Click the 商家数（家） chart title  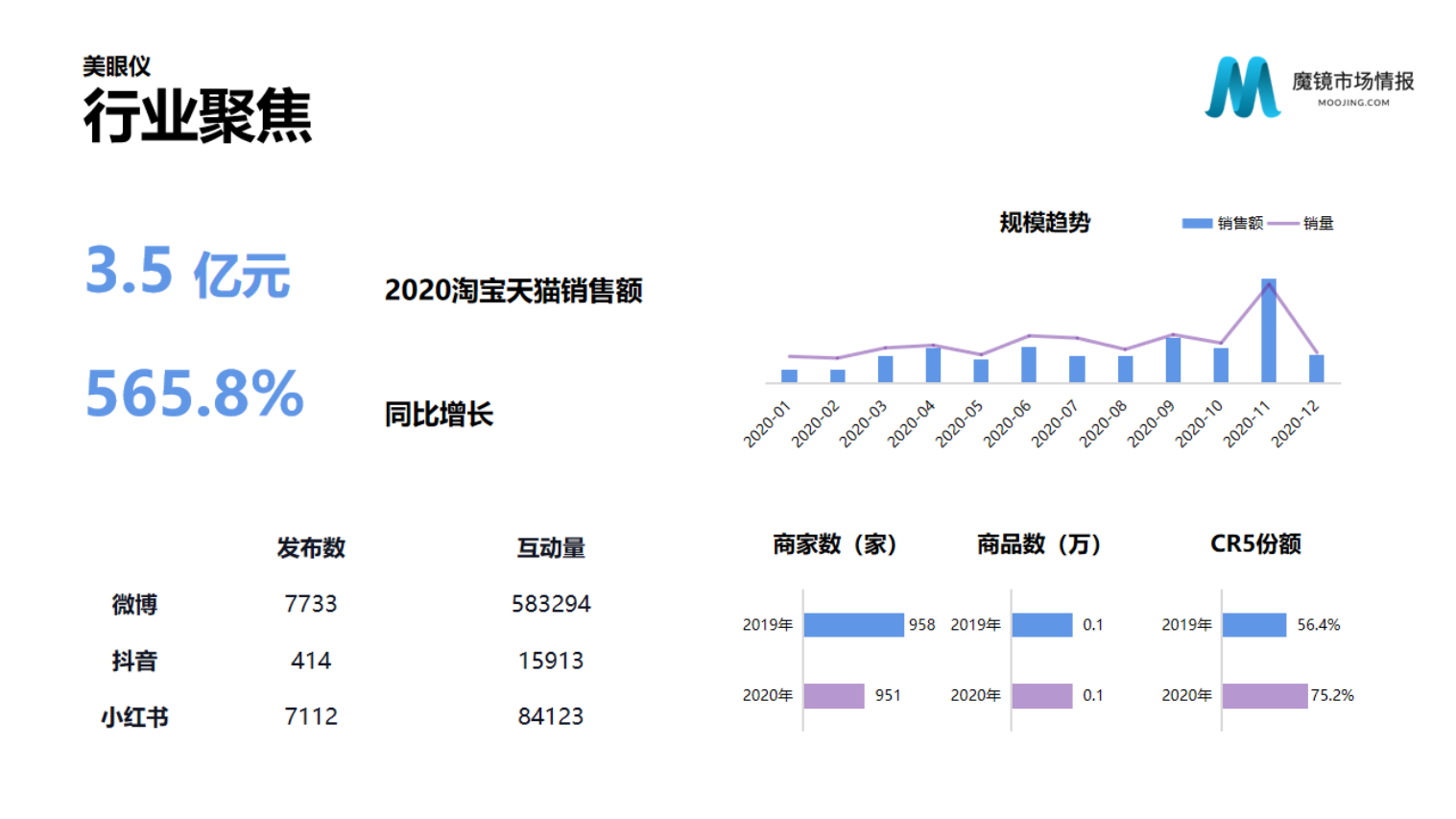point(835,544)
